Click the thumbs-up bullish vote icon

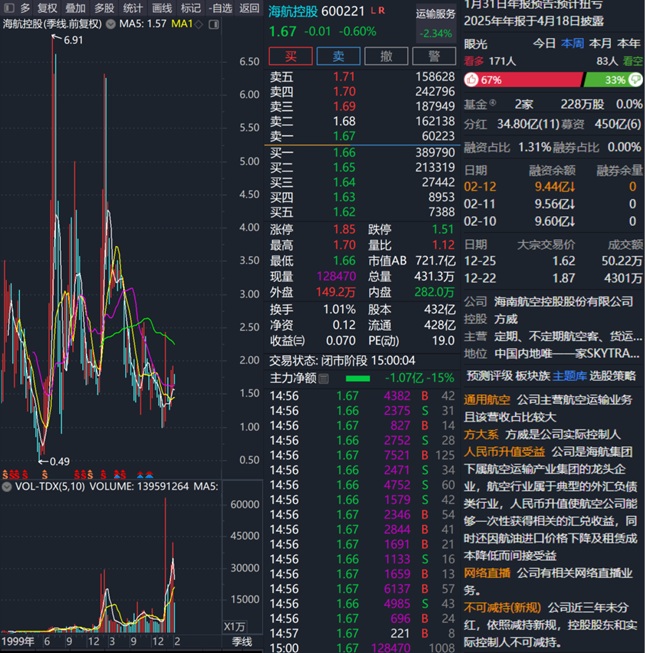[471, 80]
